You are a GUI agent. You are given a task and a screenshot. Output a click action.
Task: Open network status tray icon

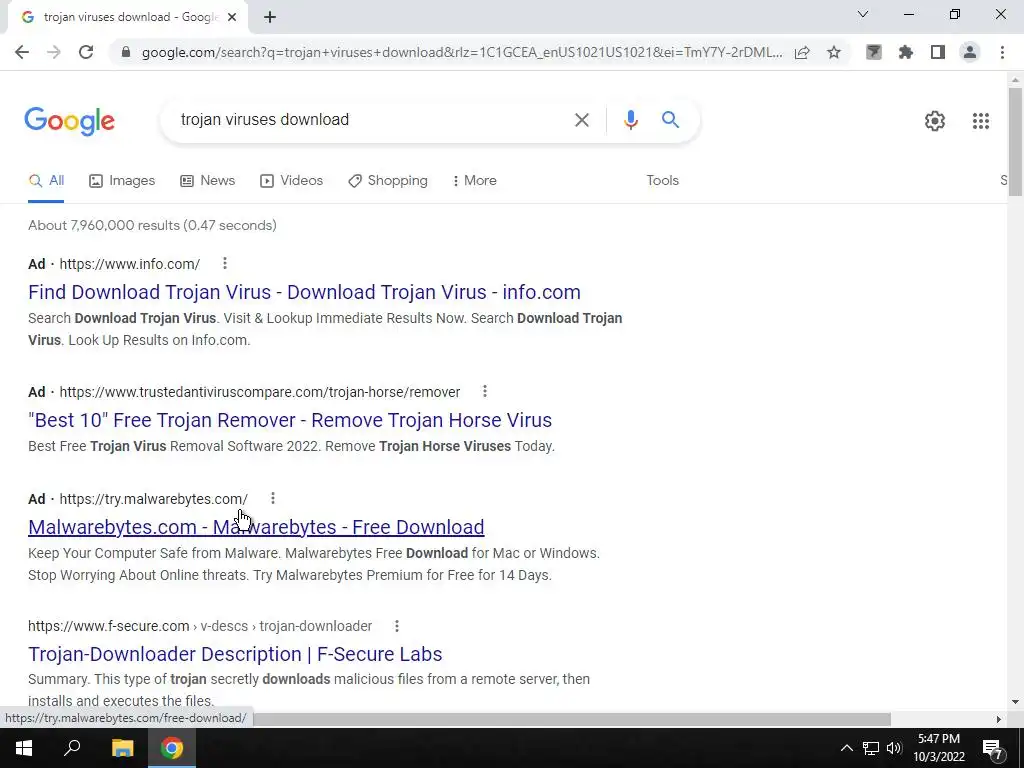point(871,748)
